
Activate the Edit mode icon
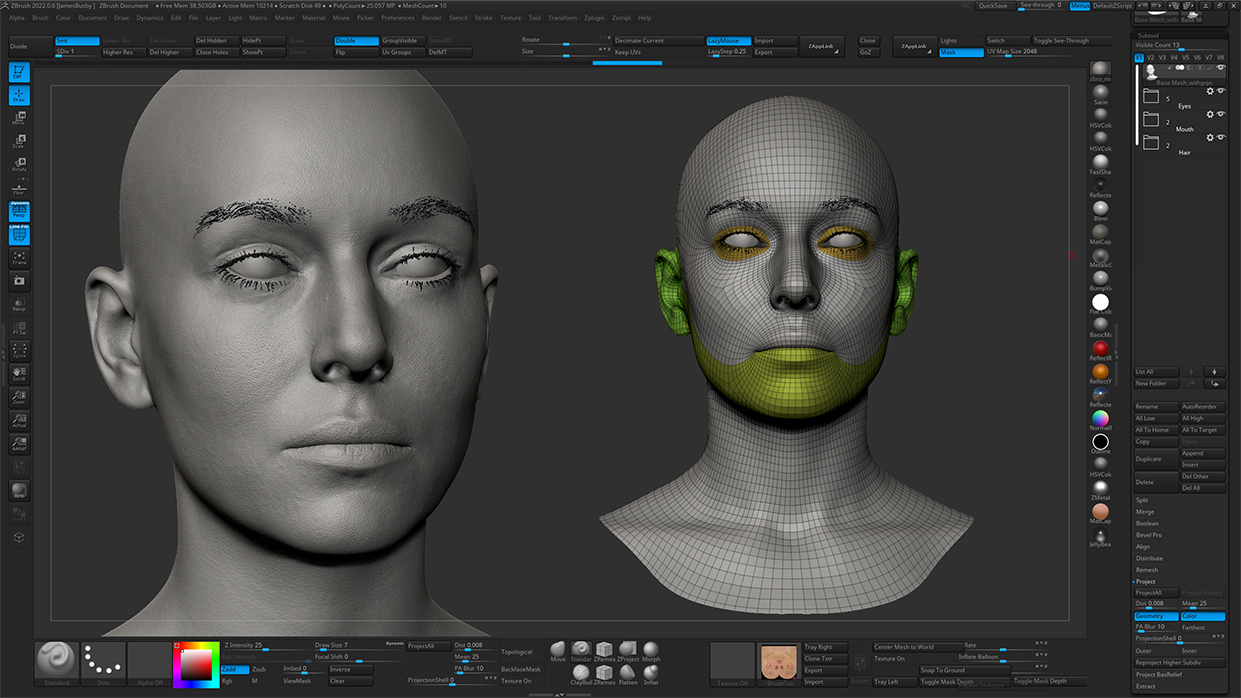pos(19,72)
